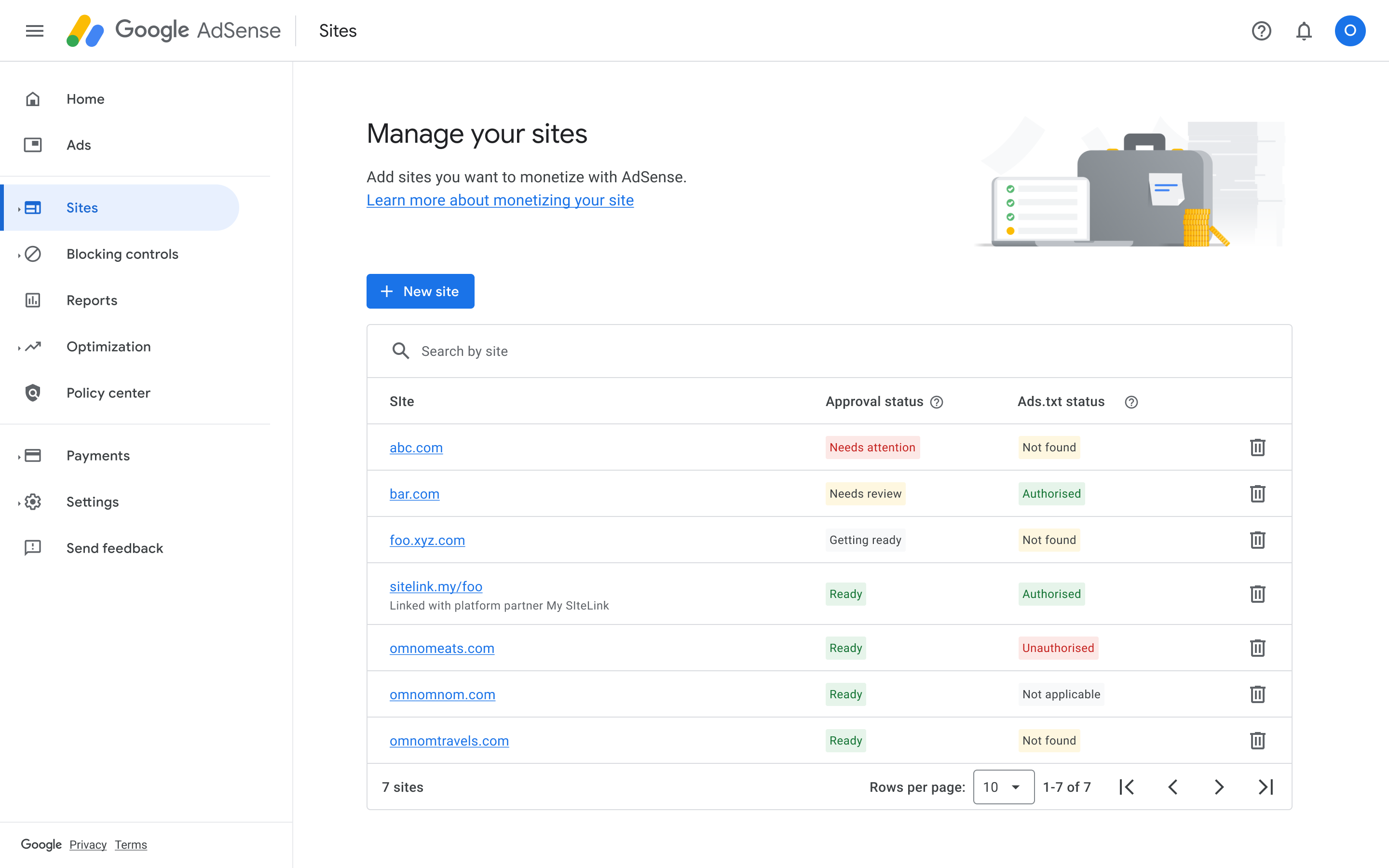The width and height of the screenshot is (1389, 868).
Task: Open the Ads.txt status help tooltip
Action: tap(1129, 401)
